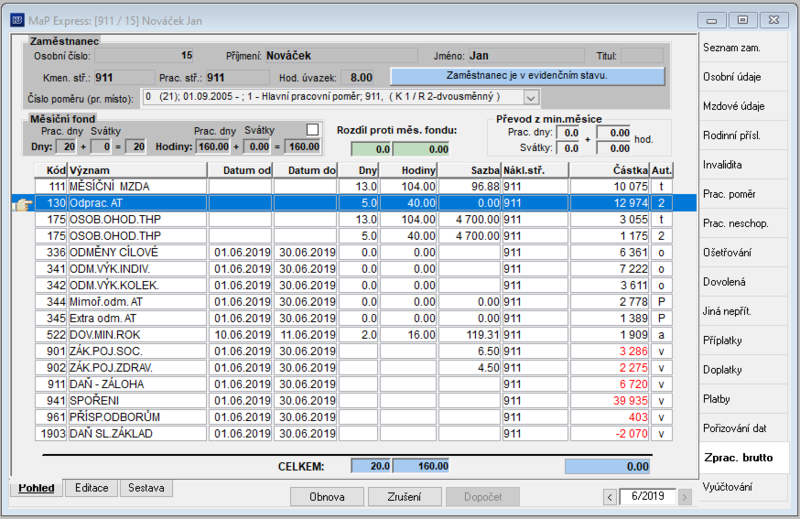Click the Význam column header
This screenshot has width=800, height=519.
click(137, 170)
